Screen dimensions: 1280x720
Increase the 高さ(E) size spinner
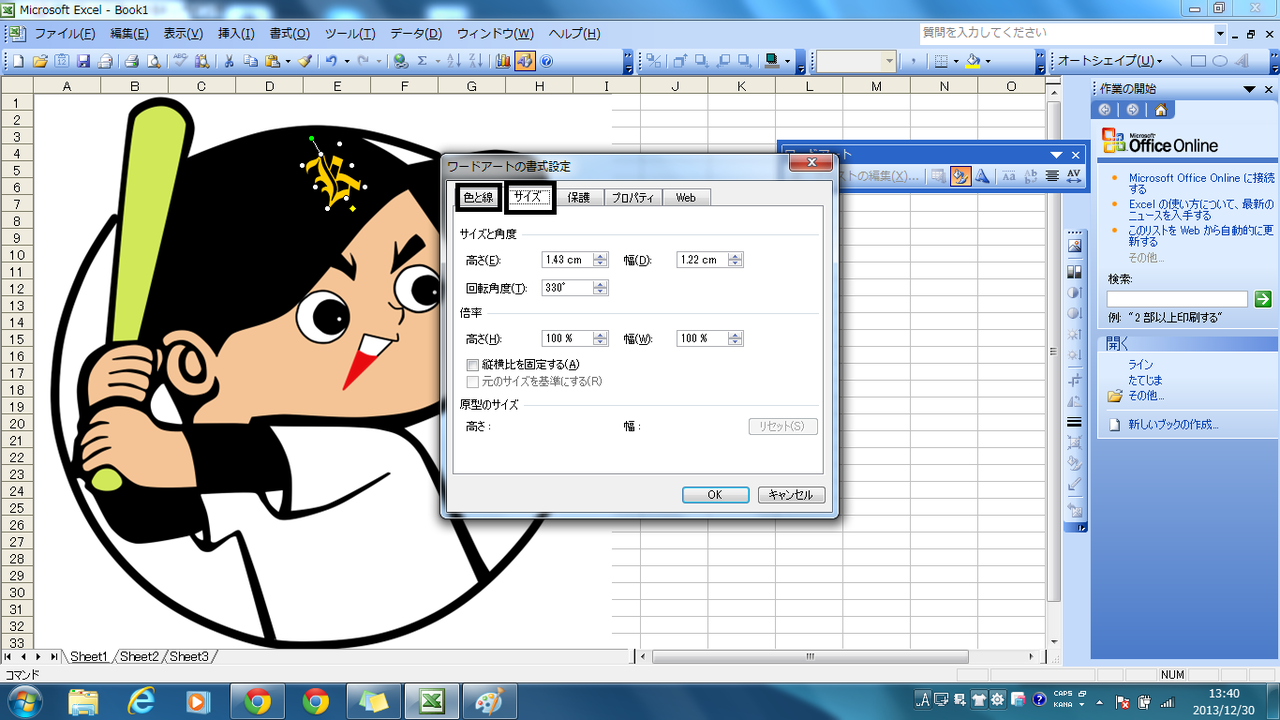click(x=600, y=256)
